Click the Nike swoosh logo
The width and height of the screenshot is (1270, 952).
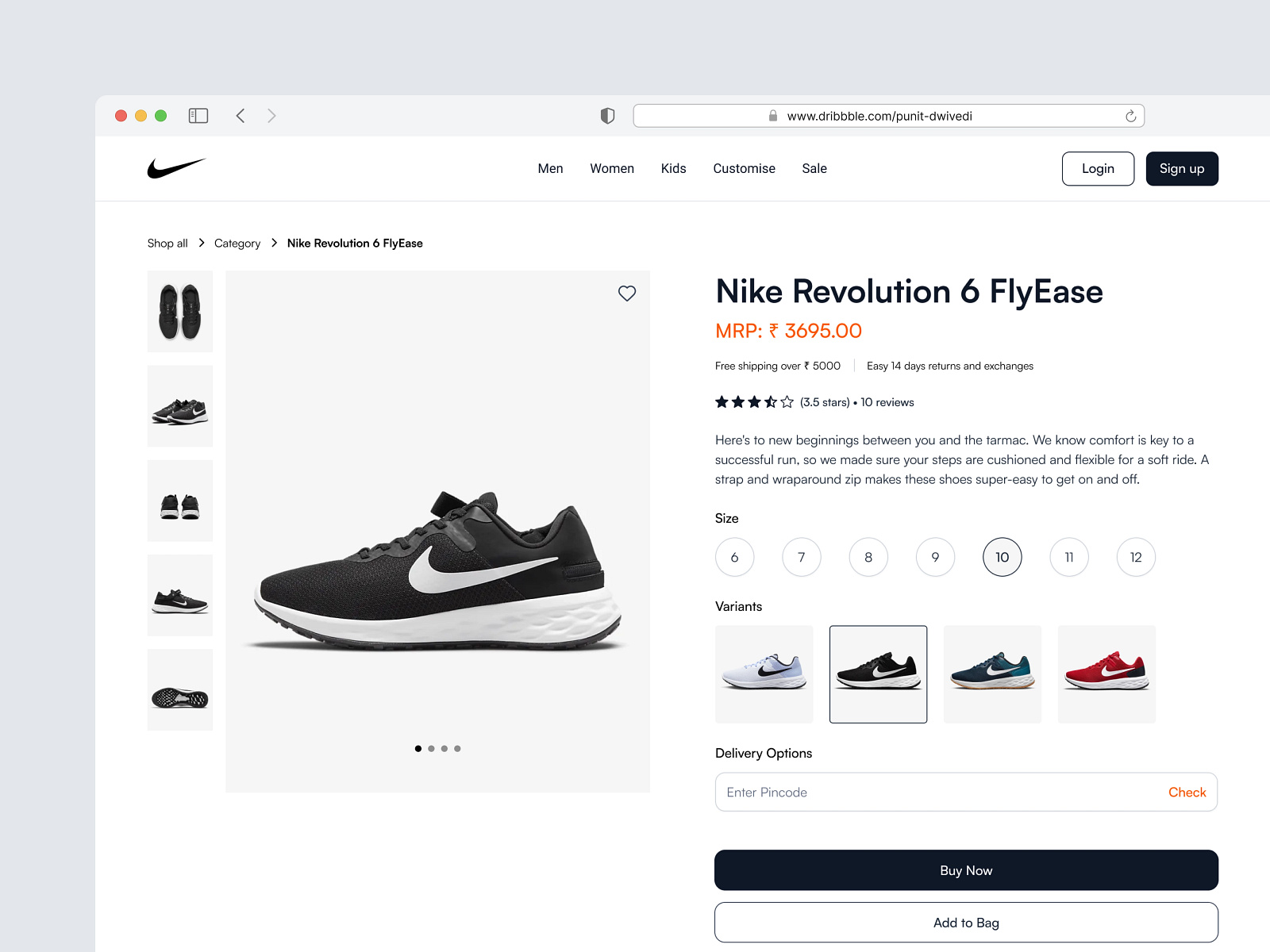click(x=176, y=168)
